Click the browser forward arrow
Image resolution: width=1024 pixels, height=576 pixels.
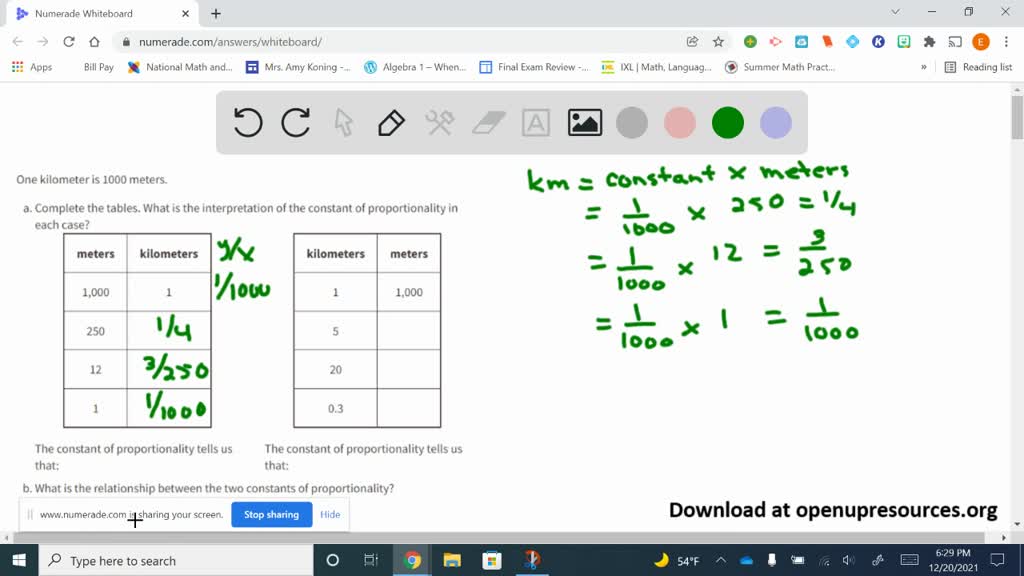[x=43, y=42]
